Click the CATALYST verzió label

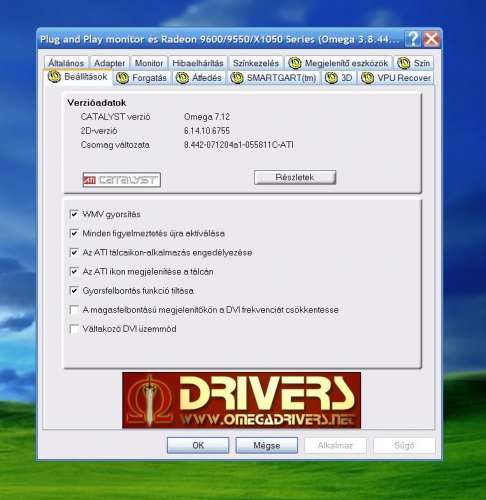(x=115, y=117)
